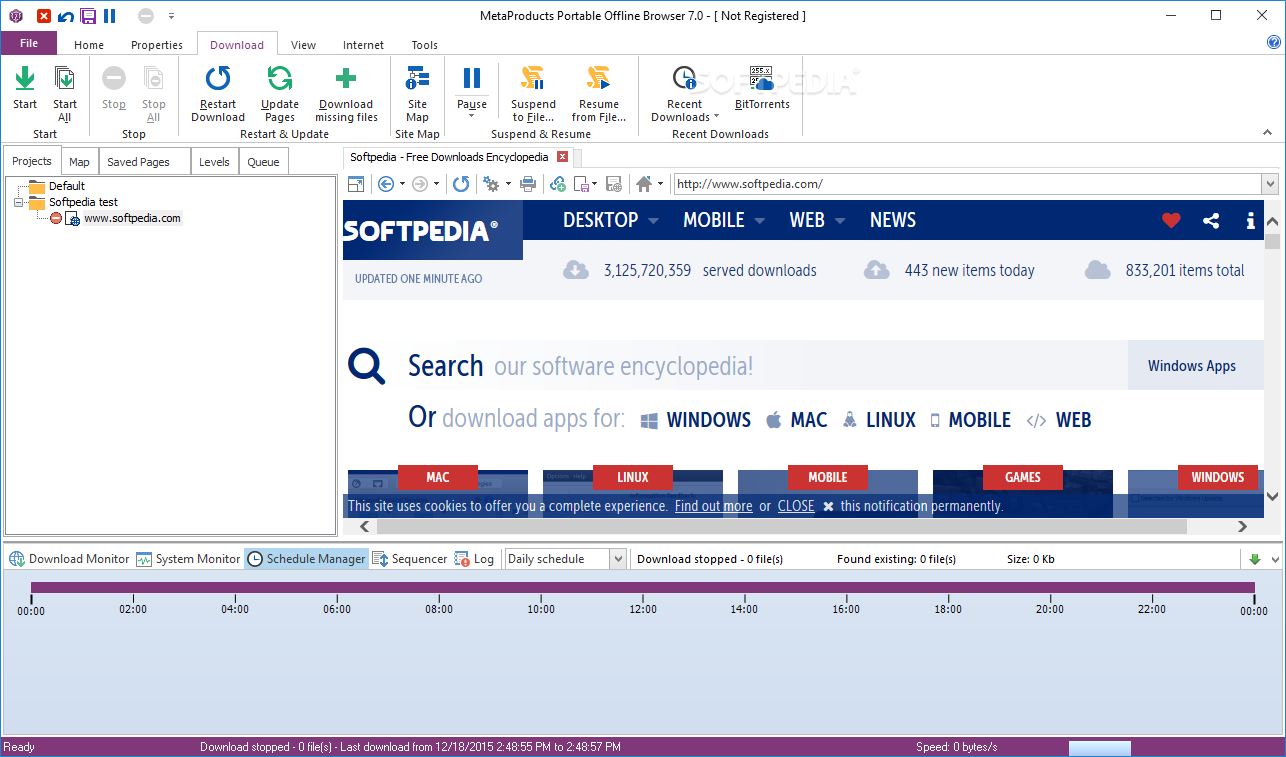
Task: Switch to the Home ribbon tab
Action: 89,45
